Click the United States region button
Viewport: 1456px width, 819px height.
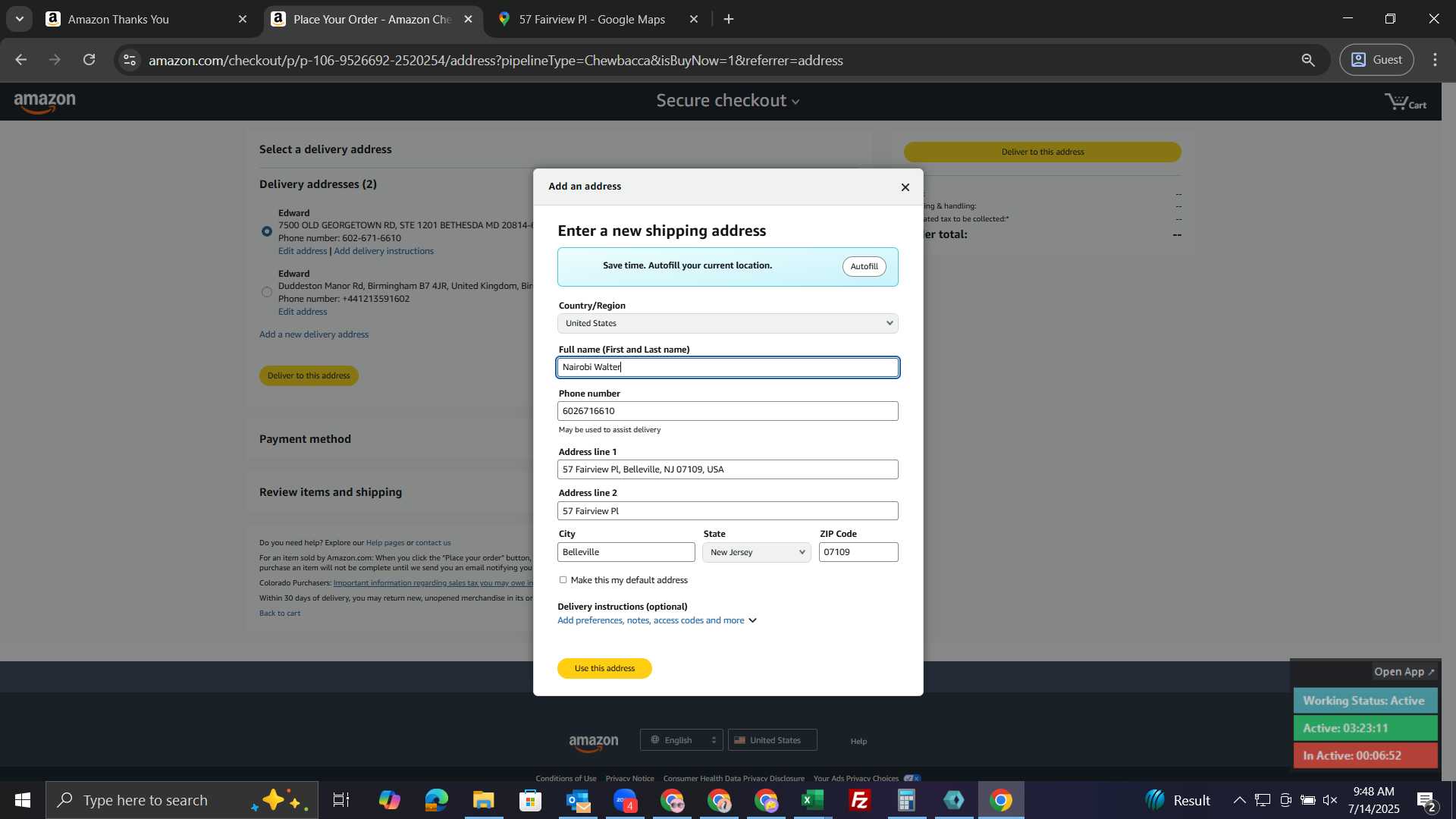(772, 740)
